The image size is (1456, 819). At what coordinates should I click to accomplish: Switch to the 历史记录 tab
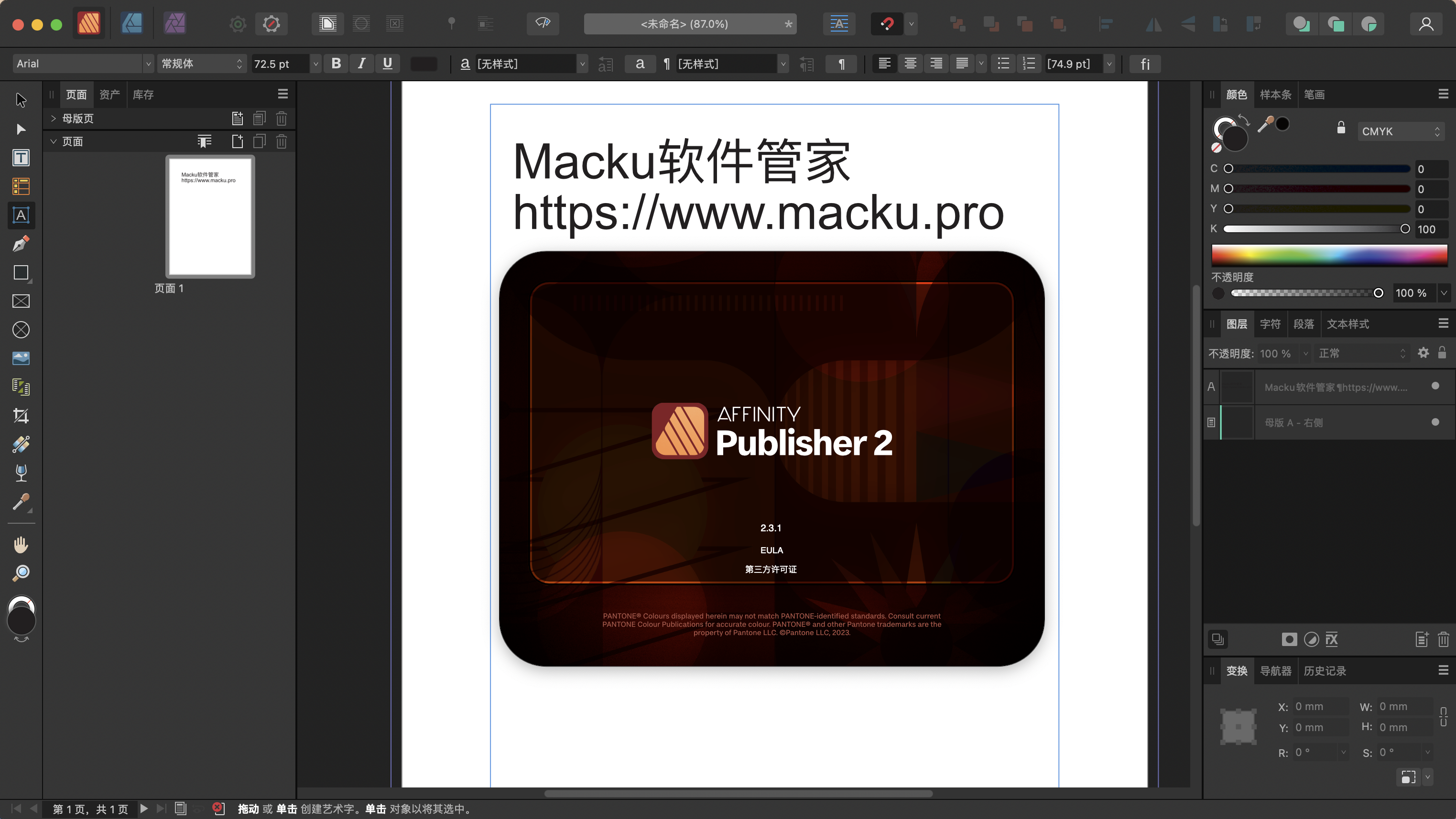1324,670
